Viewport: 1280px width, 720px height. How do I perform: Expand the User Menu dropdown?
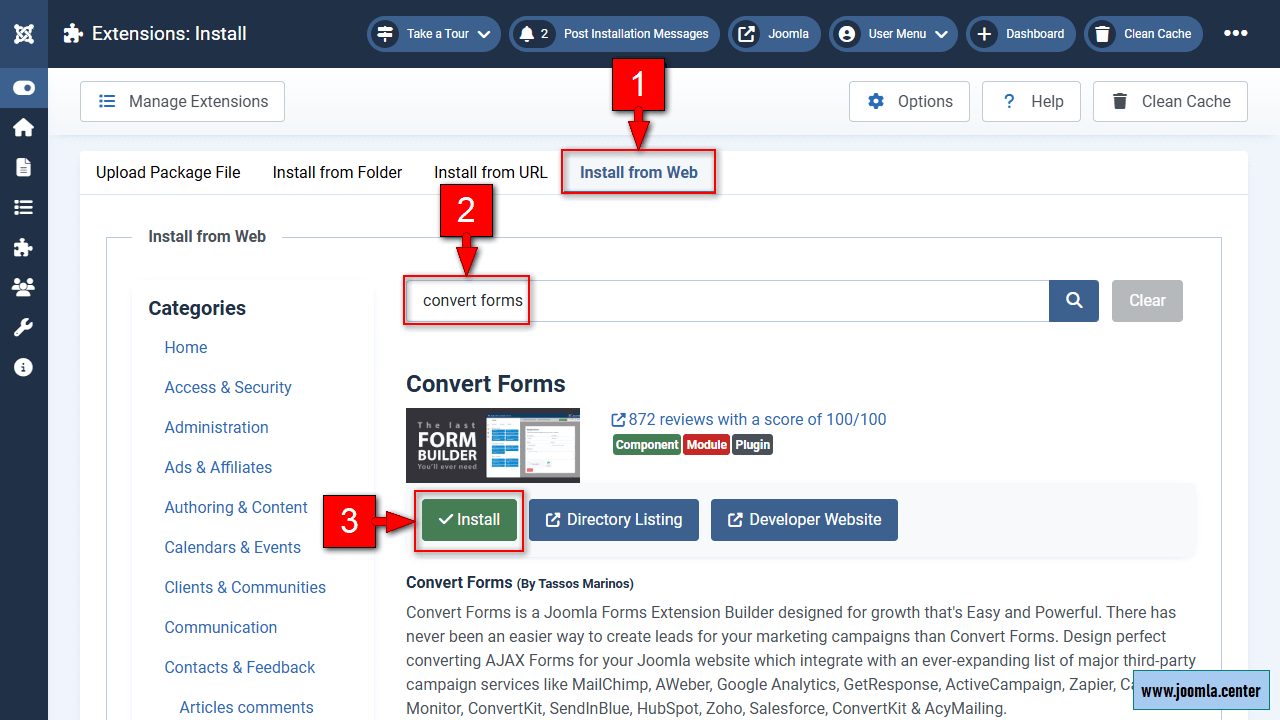(x=893, y=33)
